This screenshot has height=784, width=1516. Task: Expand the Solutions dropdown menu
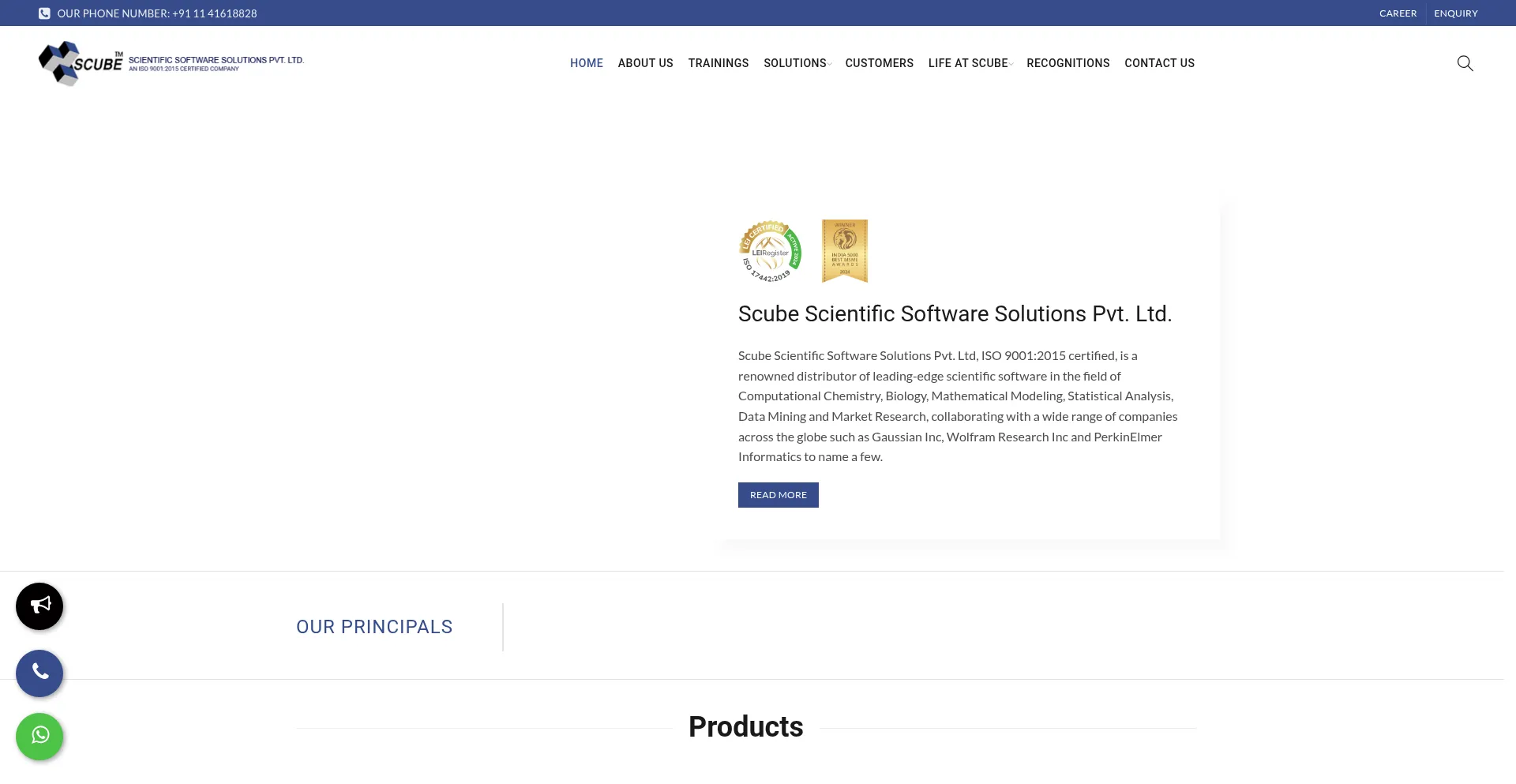797,63
